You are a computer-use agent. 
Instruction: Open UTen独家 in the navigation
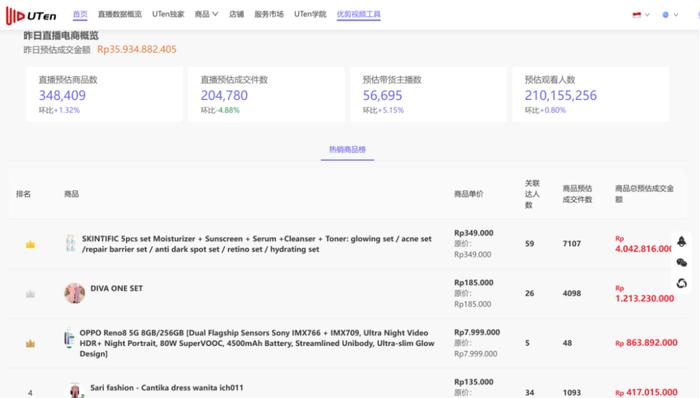tap(168, 14)
